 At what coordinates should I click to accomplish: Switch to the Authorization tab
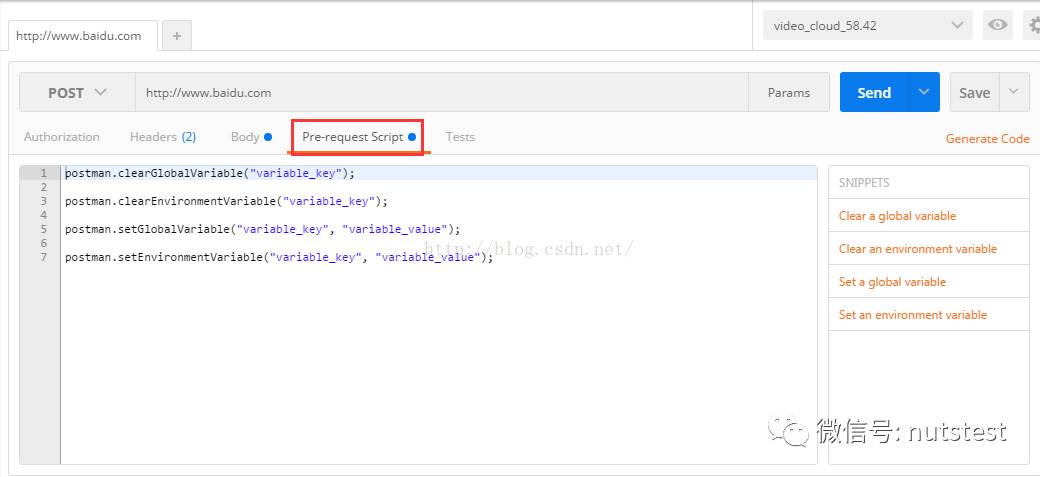click(x=62, y=137)
